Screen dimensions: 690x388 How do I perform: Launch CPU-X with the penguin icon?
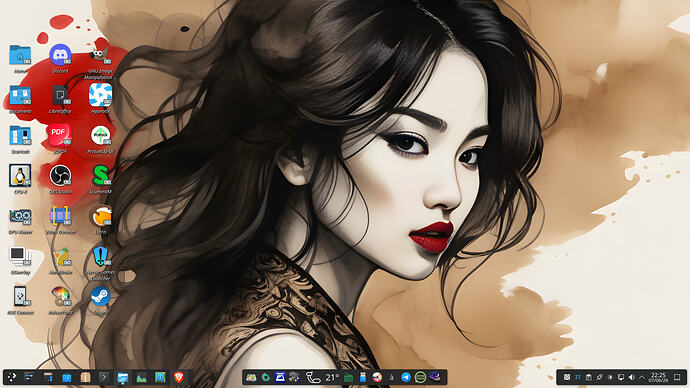point(20,176)
